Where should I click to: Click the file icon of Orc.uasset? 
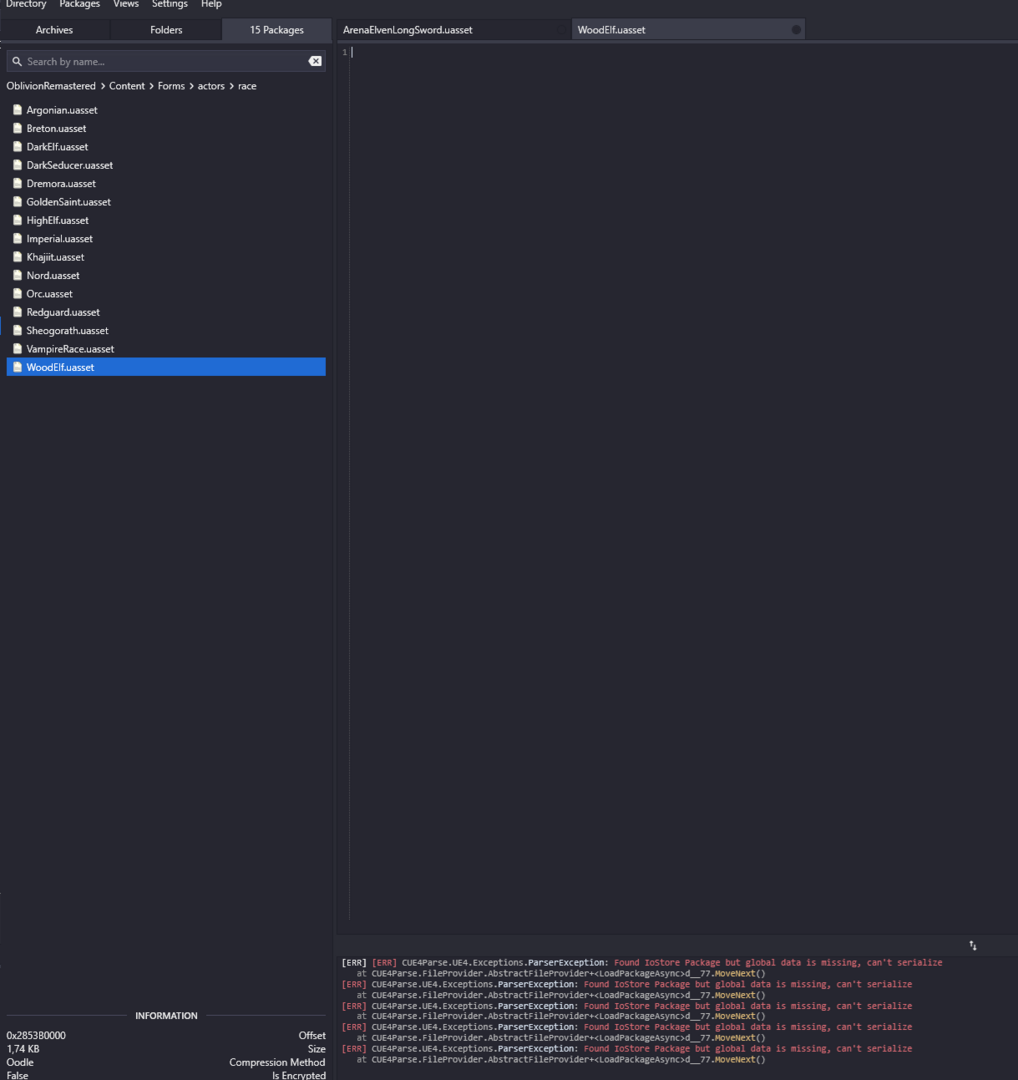(x=17, y=293)
